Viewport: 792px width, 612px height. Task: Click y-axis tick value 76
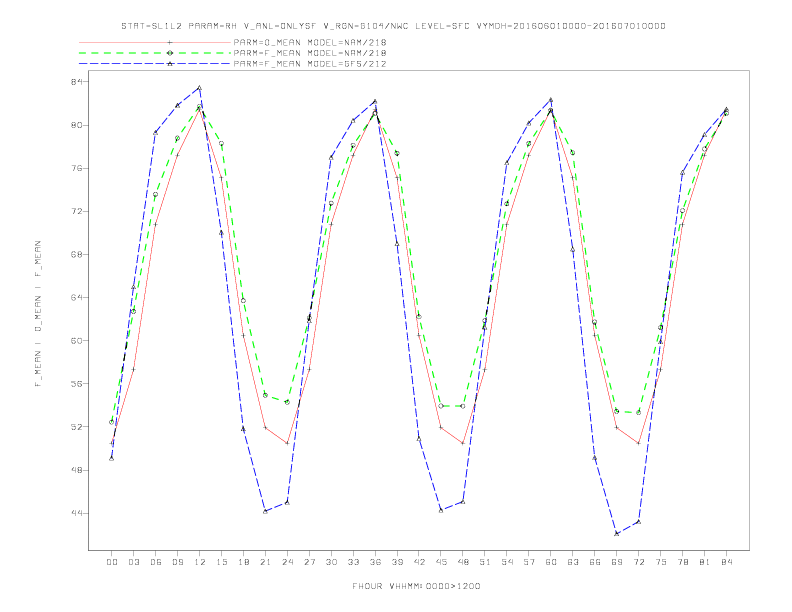(x=77, y=168)
